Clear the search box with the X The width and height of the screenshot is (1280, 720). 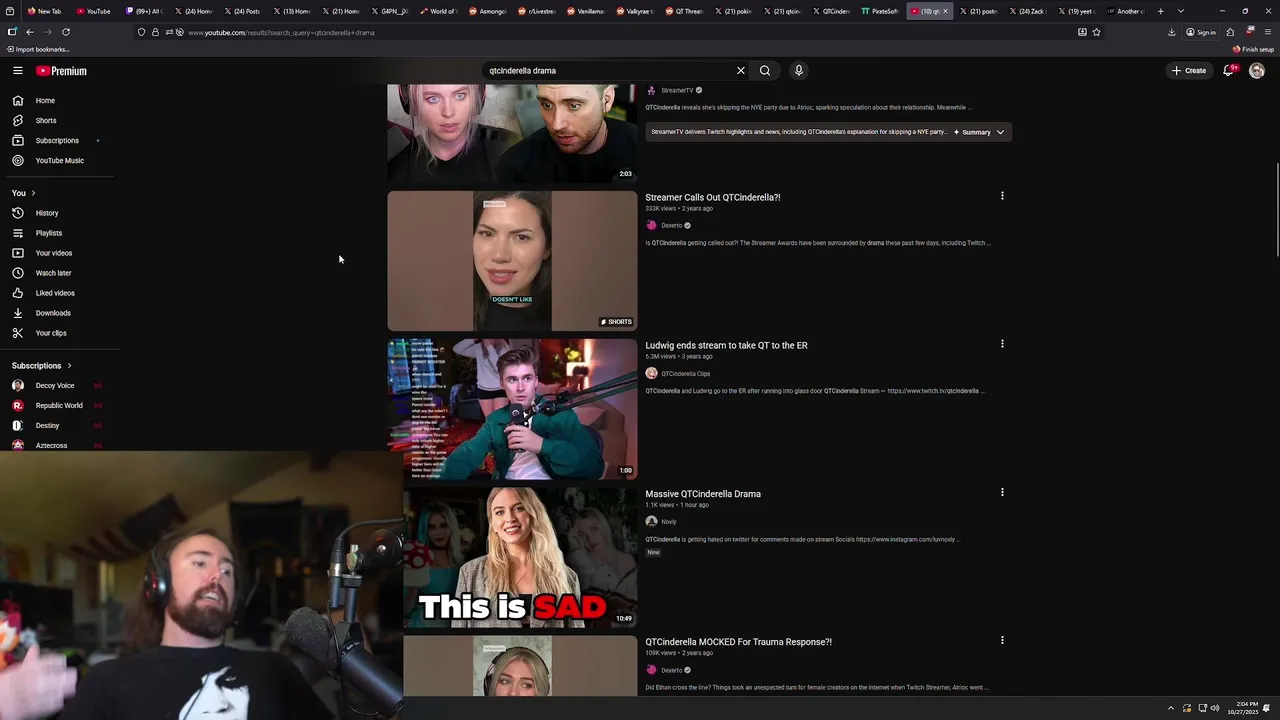(741, 71)
